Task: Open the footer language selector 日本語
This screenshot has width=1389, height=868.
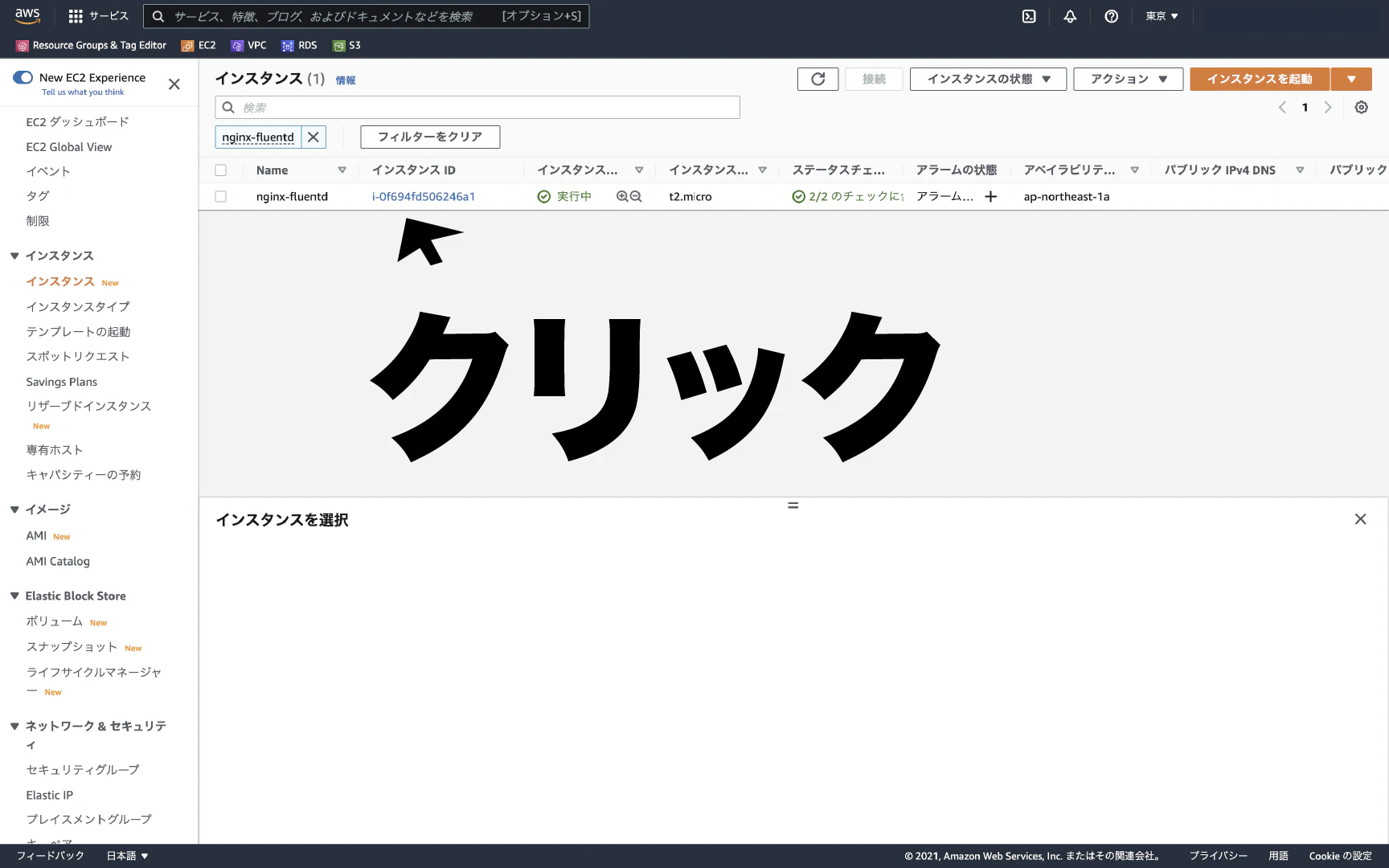Action: [127, 856]
